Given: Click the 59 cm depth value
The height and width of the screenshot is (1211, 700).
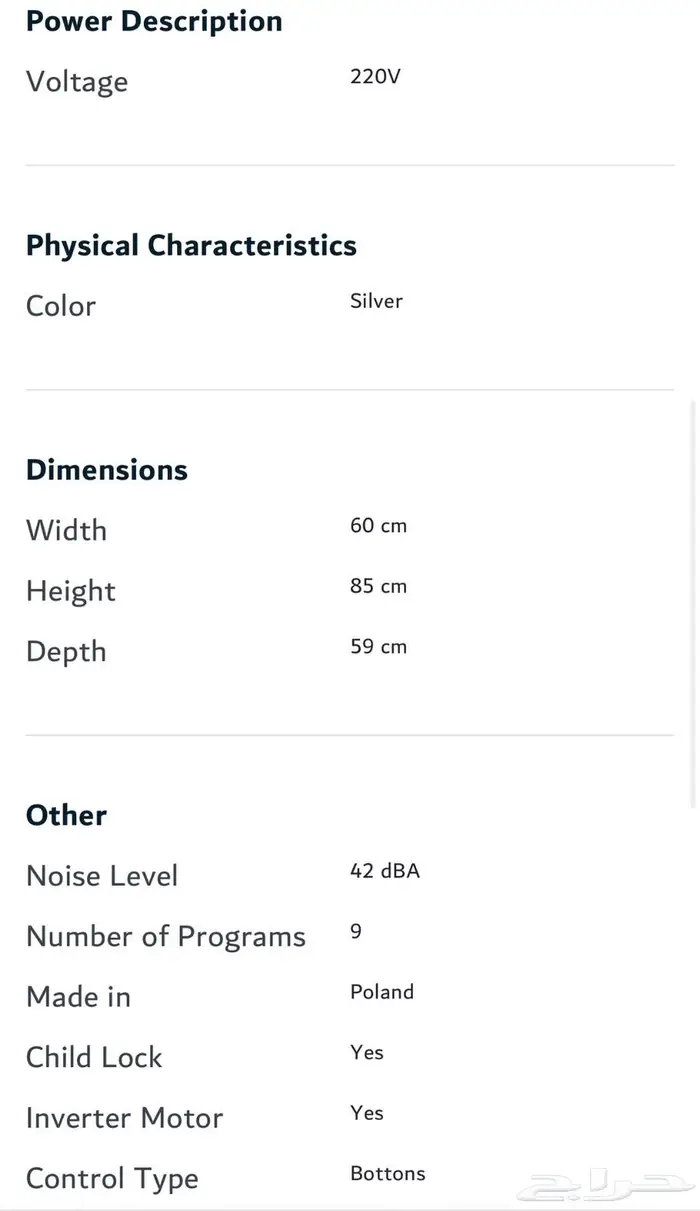Looking at the screenshot, I should [378, 646].
